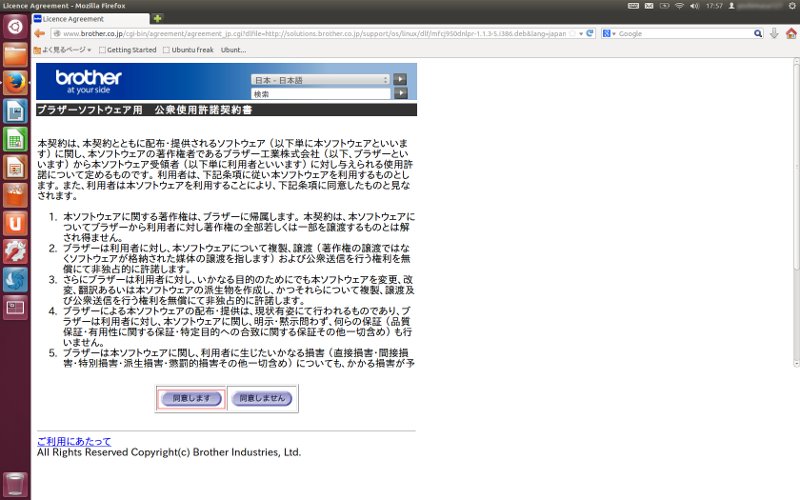Open a new tab with the plus icon
This screenshot has width=800, height=500.
[x=157, y=19]
